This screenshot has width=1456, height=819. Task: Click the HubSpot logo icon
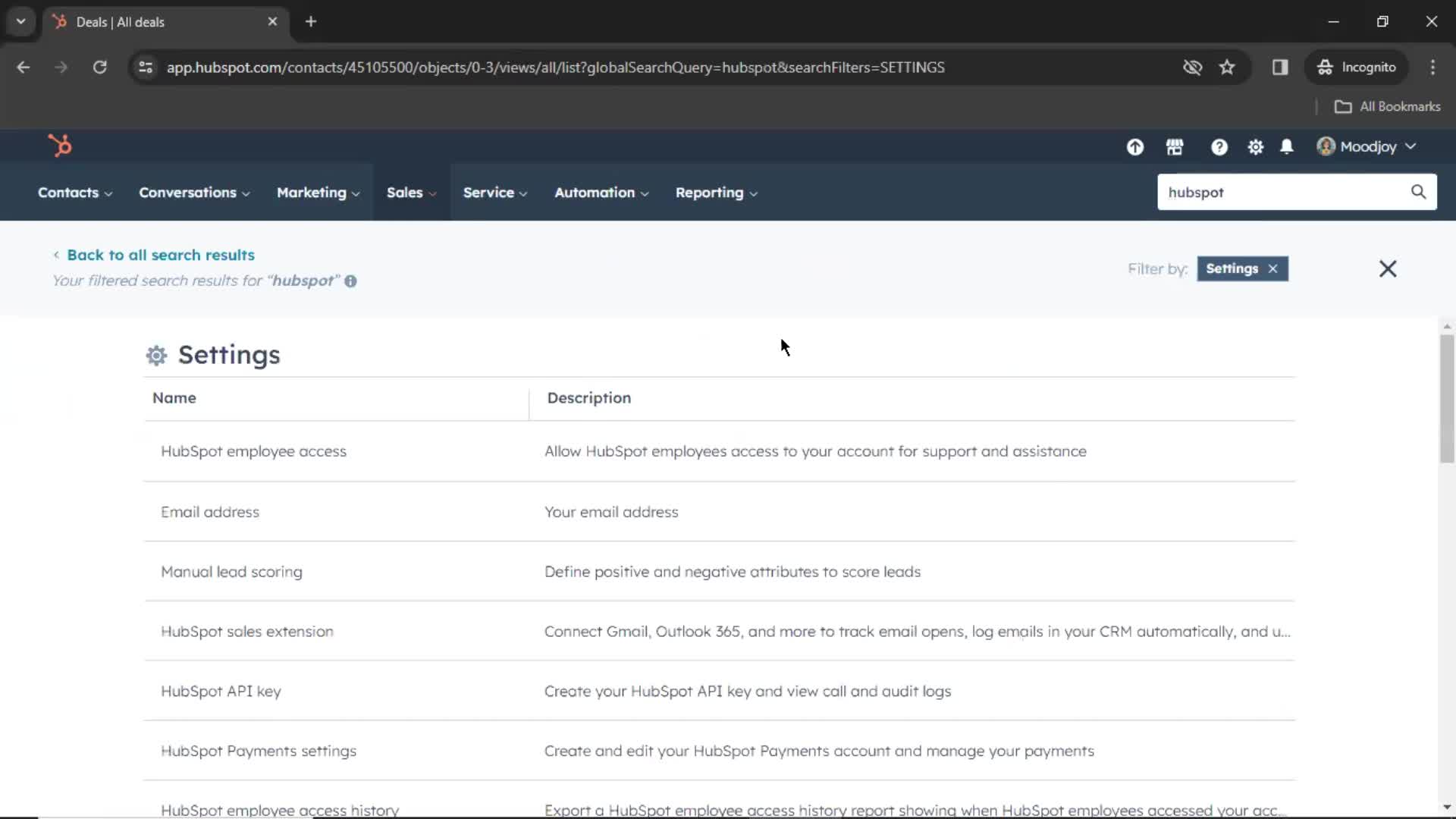pos(59,145)
